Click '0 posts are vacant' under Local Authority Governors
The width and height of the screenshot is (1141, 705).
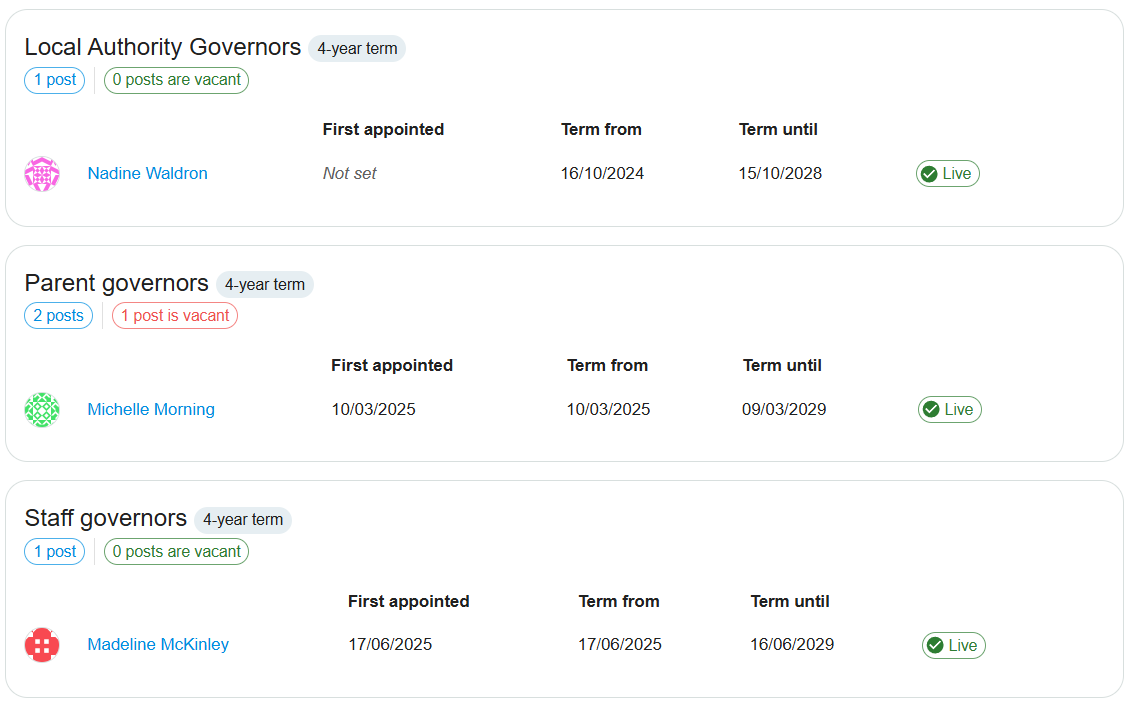click(x=176, y=80)
